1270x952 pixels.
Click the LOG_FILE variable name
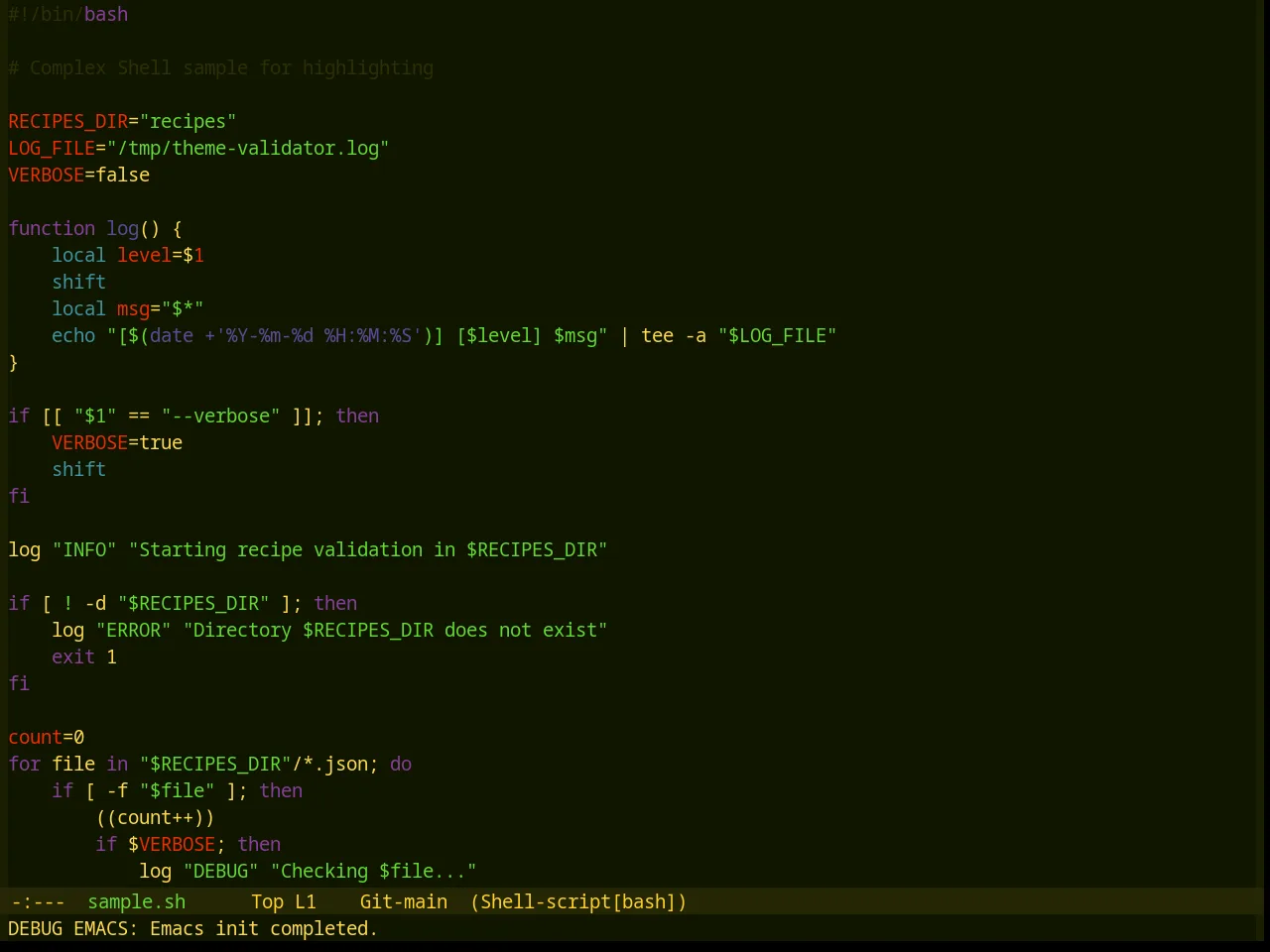click(x=52, y=148)
